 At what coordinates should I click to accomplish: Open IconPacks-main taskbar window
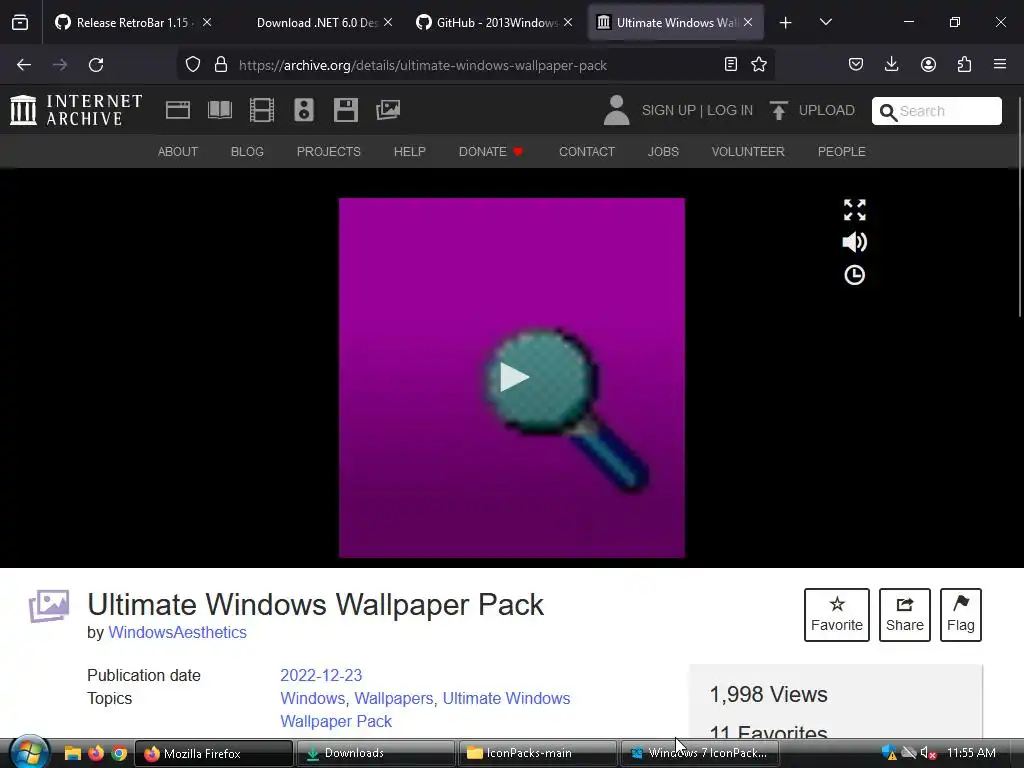[x=537, y=753]
